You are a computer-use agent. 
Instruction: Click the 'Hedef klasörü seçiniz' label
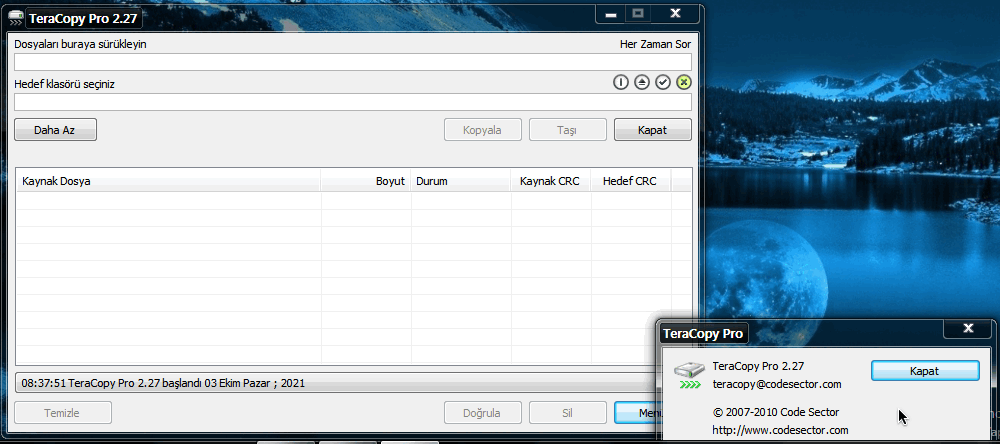pos(64,84)
